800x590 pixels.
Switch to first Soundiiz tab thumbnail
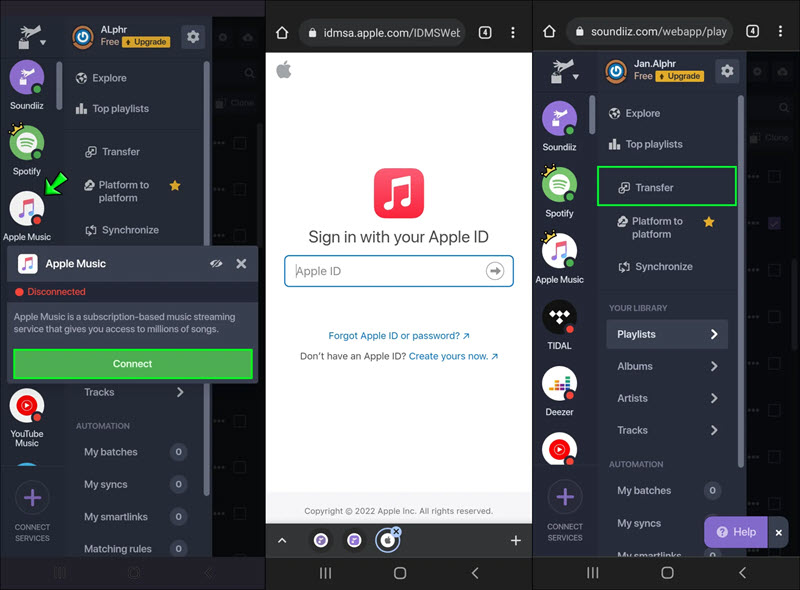pos(321,540)
